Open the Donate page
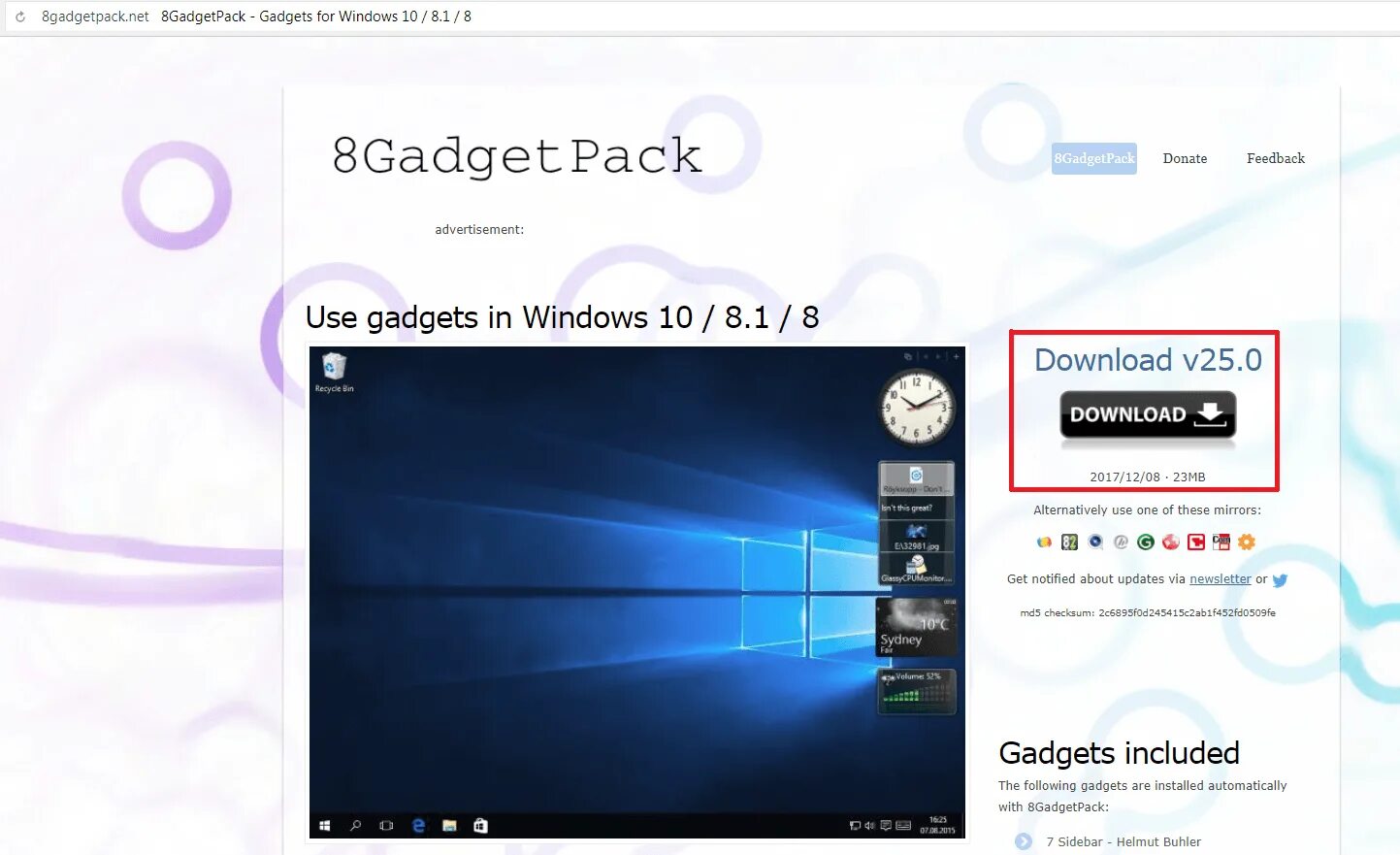This screenshot has height=855, width=1400. 1185,159
